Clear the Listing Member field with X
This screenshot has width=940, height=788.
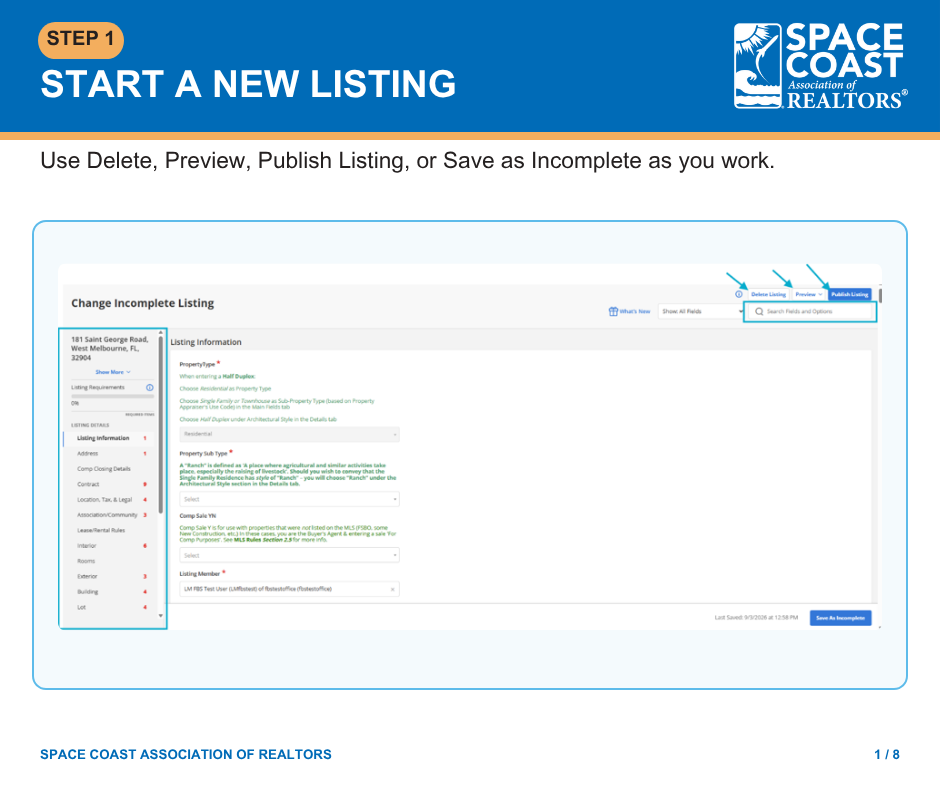[393, 590]
